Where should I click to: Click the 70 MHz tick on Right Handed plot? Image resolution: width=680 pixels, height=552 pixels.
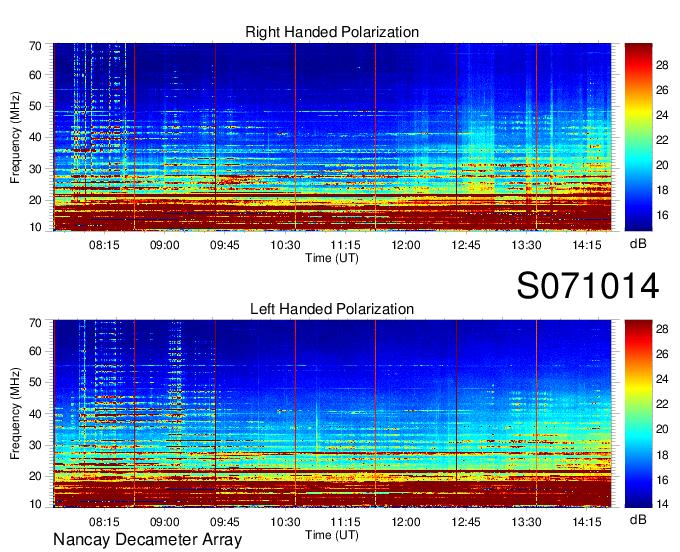(x=35, y=46)
